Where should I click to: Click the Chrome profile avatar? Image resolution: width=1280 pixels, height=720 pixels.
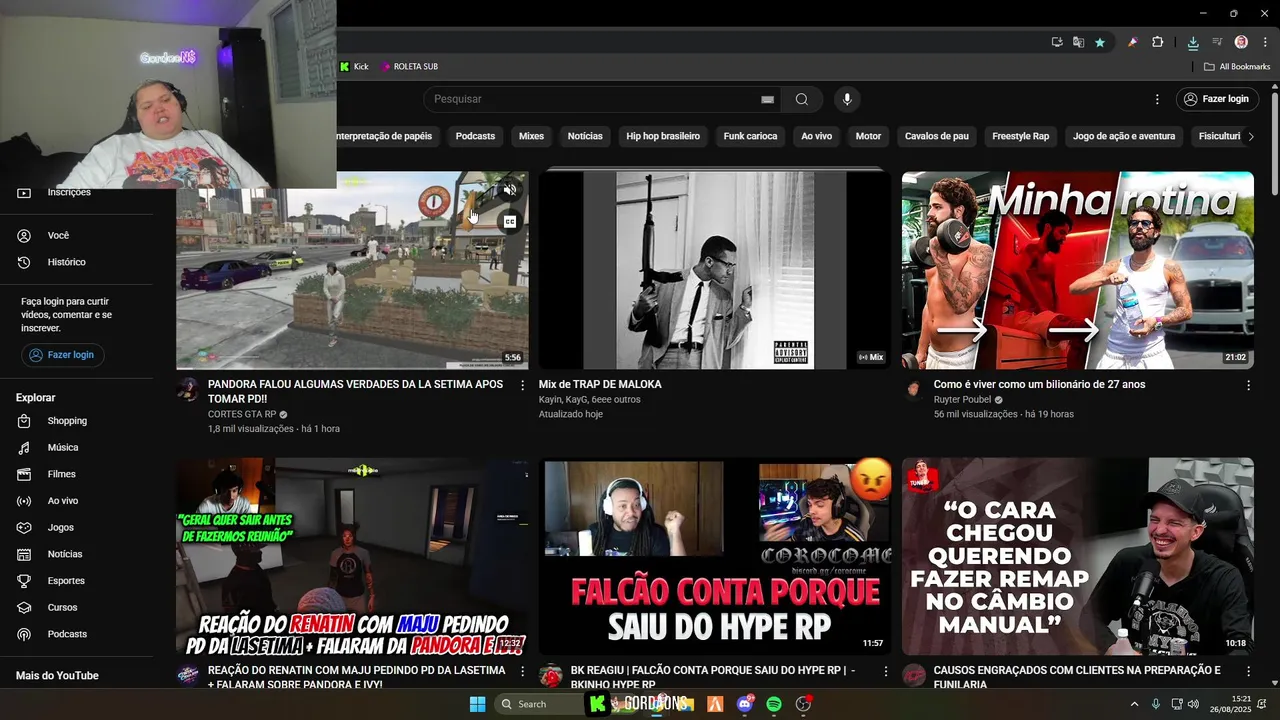[1241, 42]
